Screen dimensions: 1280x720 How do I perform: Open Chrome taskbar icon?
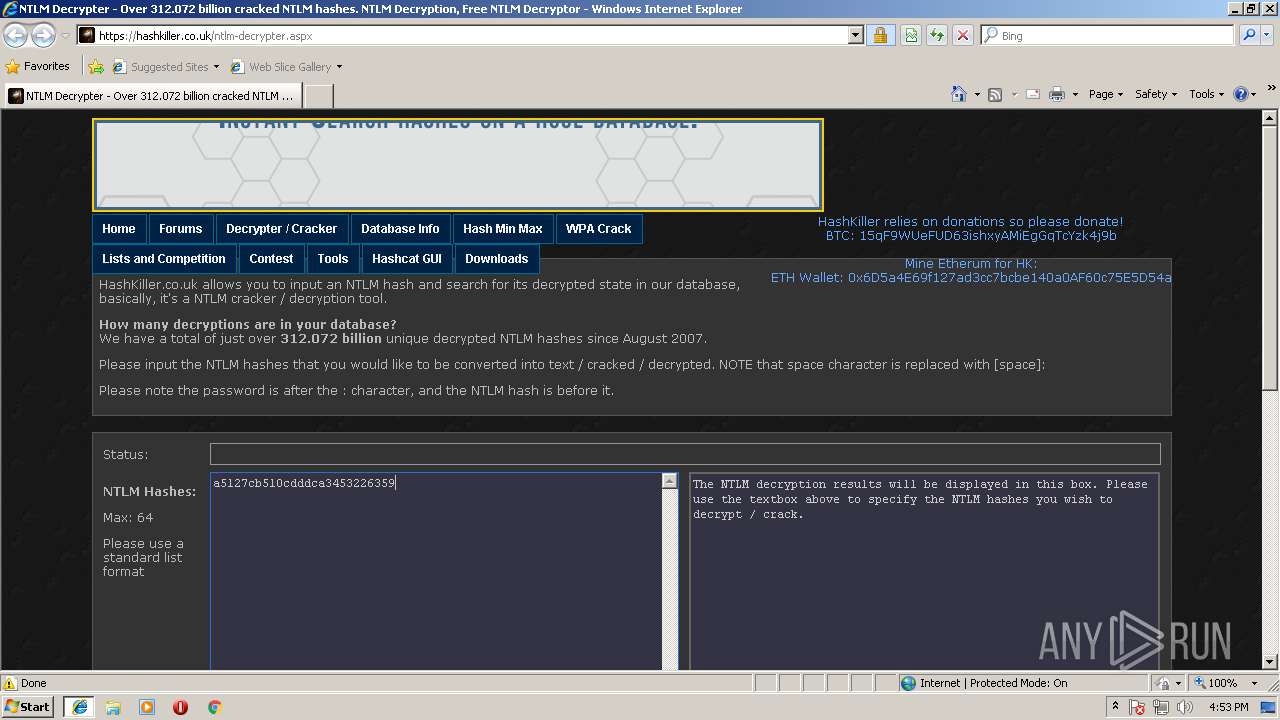point(214,707)
